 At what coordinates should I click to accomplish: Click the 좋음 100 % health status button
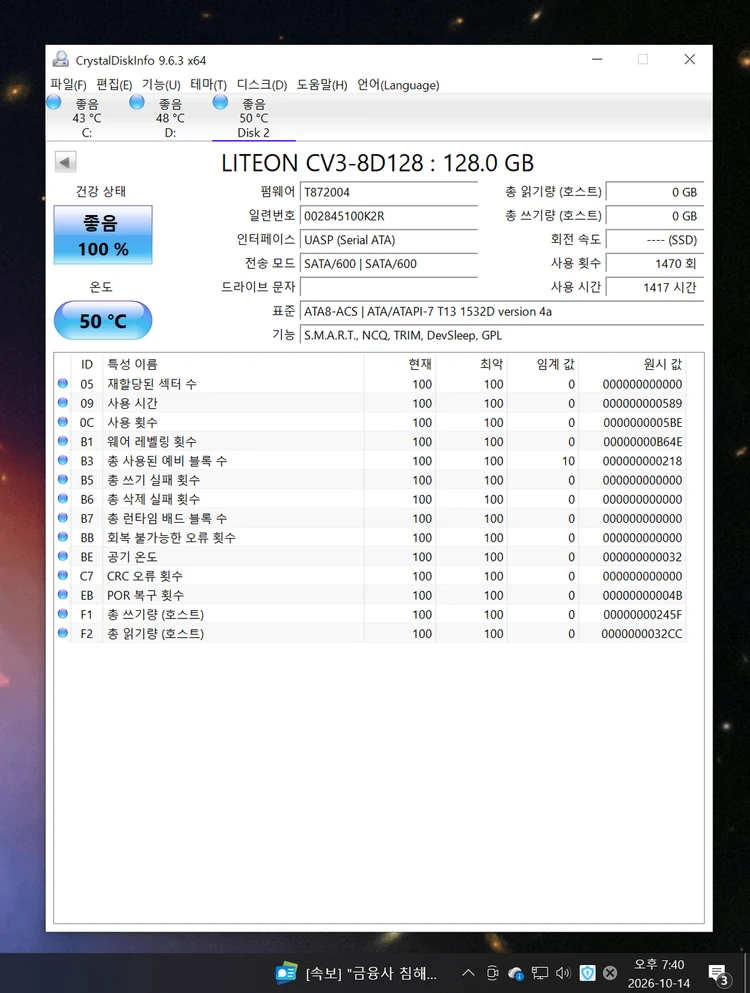tap(103, 234)
